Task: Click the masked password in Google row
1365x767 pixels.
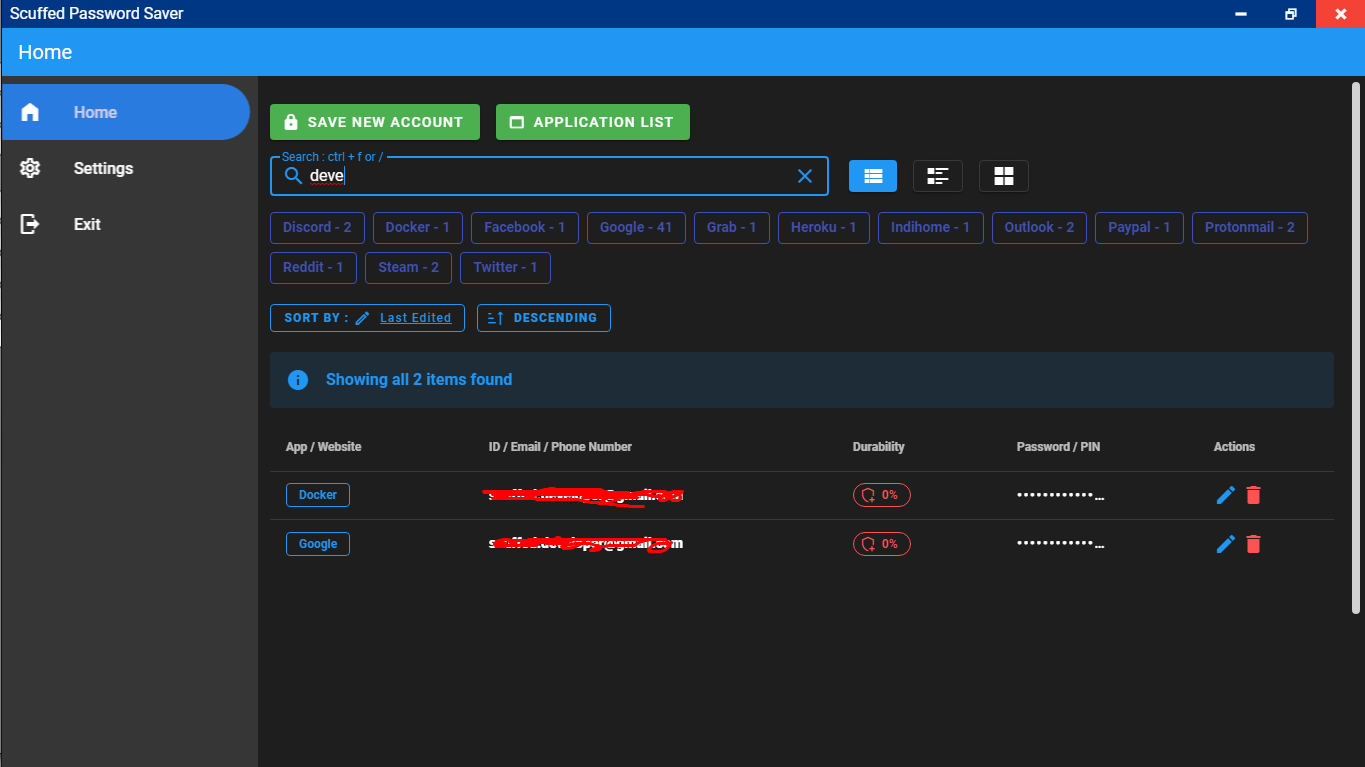Action: (1061, 544)
